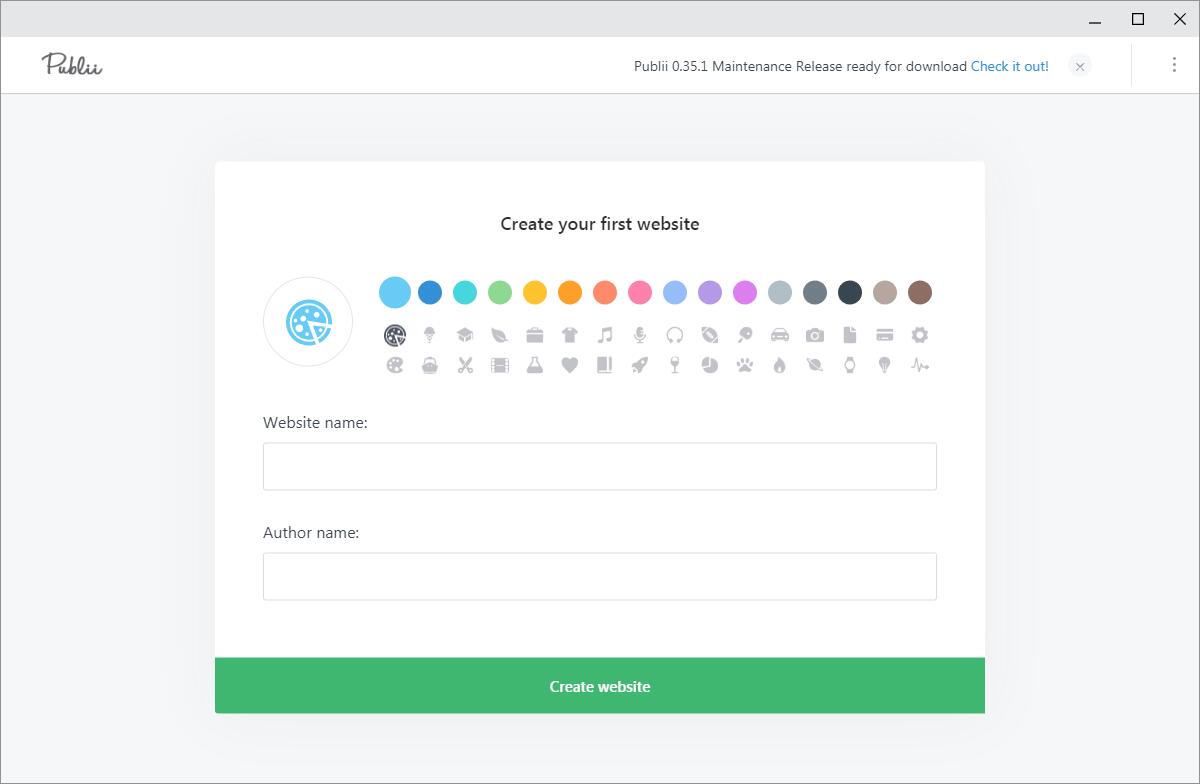Select the leaf icon for the site
The height and width of the screenshot is (784, 1200).
pyautogui.click(x=499, y=336)
